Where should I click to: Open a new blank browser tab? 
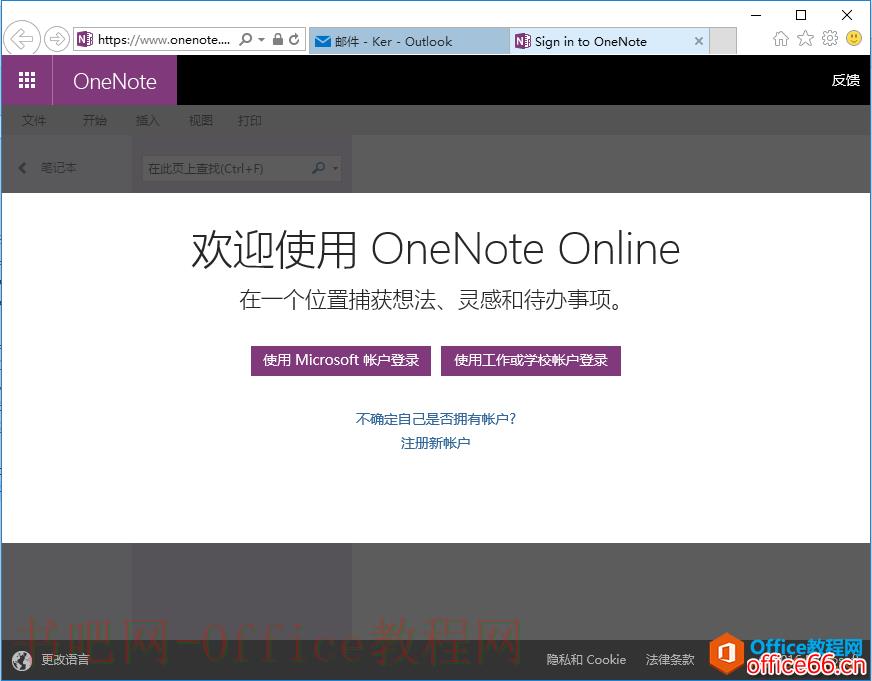click(724, 41)
